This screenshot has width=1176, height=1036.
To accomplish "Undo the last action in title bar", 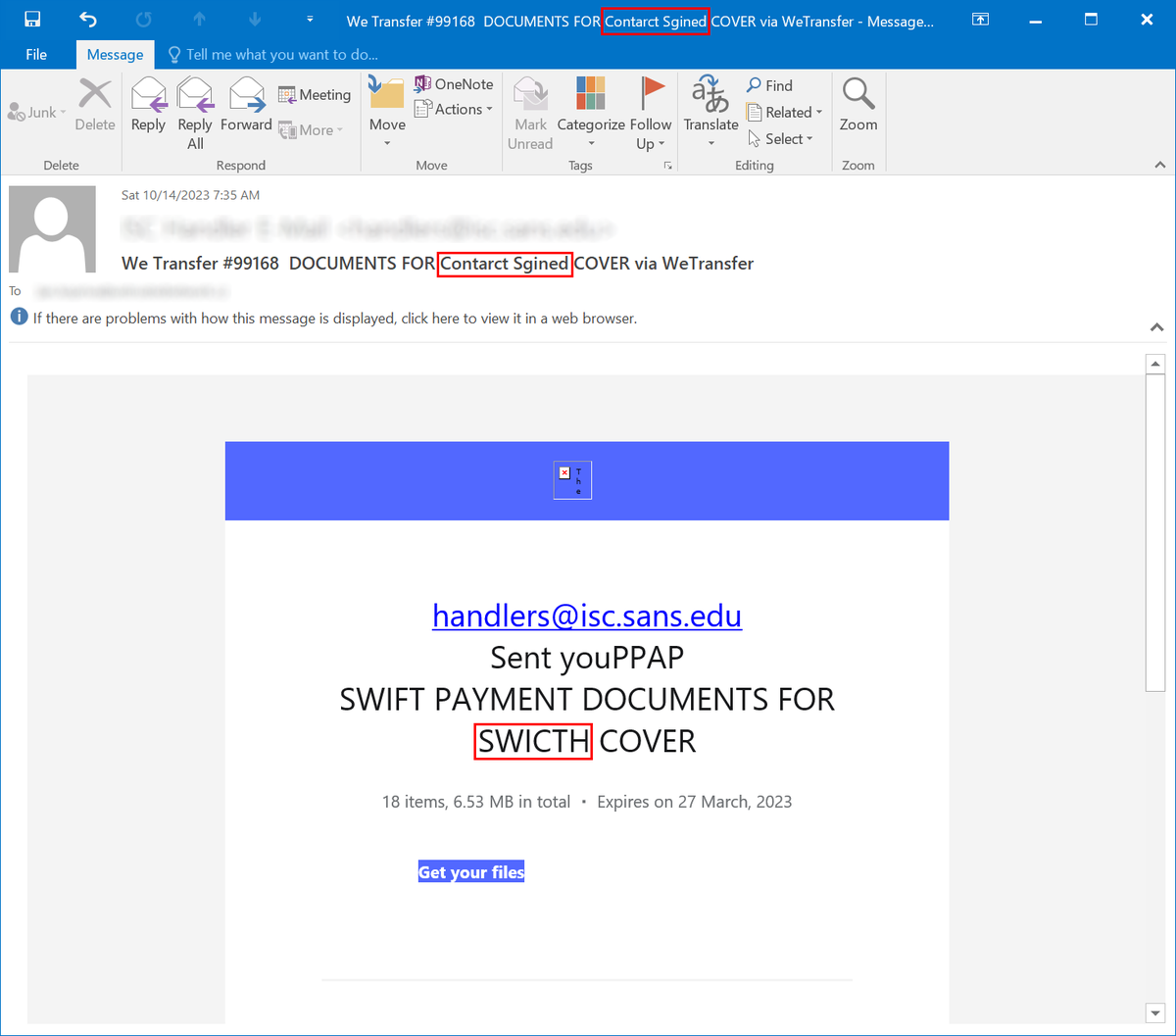I will pyautogui.click(x=88, y=19).
